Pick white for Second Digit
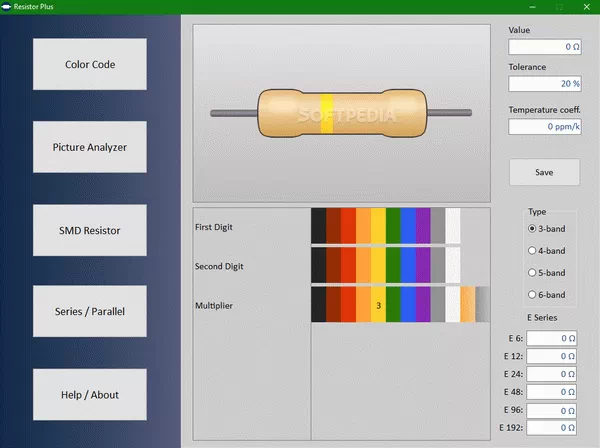 (x=453, y=265)
